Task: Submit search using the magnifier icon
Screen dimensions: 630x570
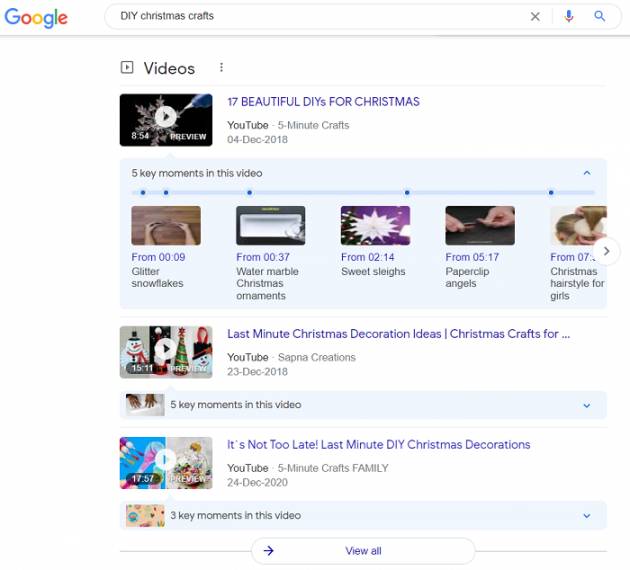Action: pos(599,16)
